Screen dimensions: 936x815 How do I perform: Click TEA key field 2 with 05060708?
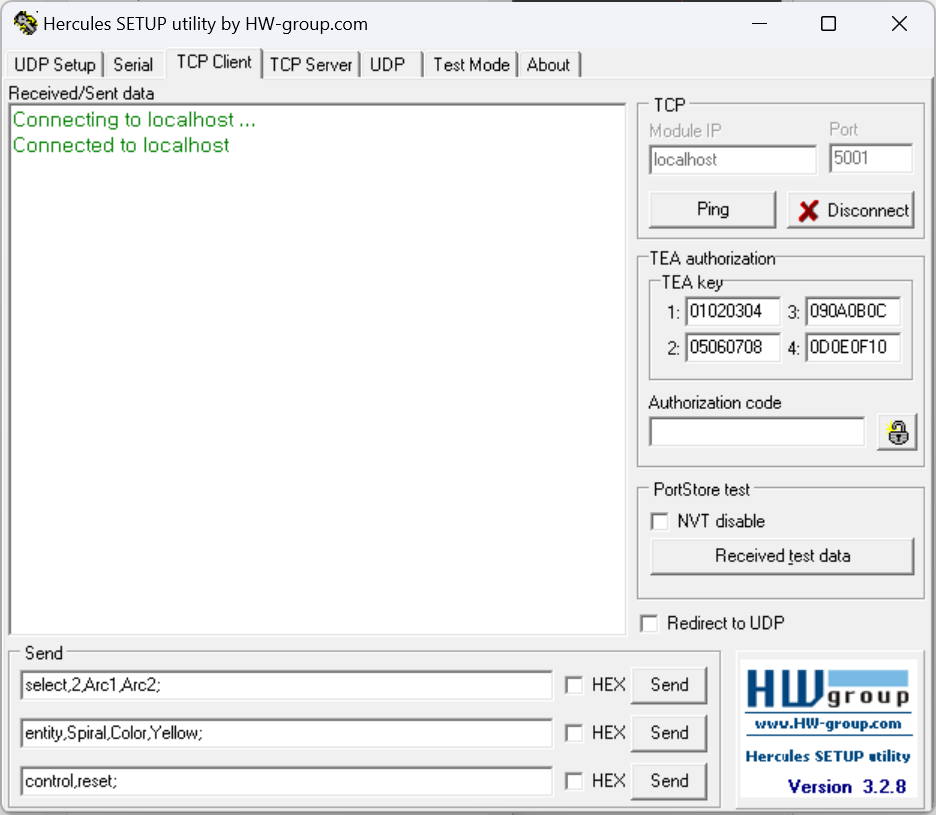tap(732, 347)
